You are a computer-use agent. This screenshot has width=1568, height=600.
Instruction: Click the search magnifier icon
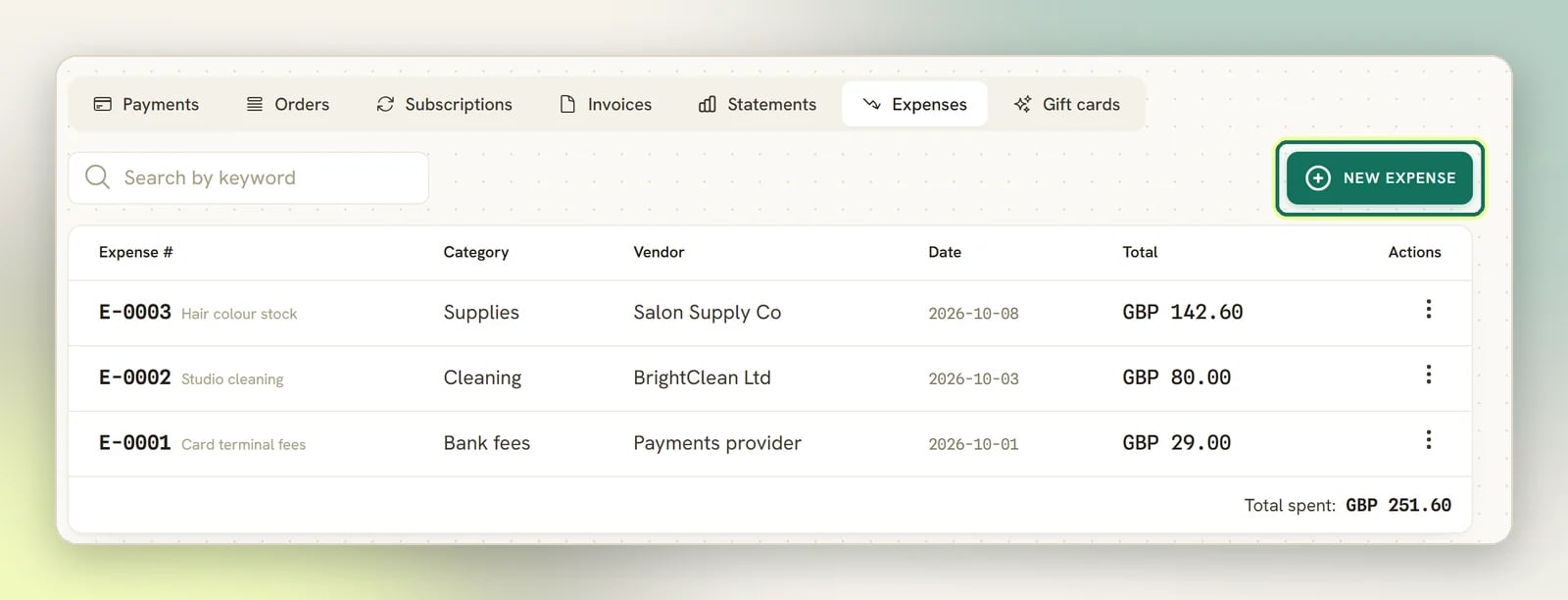point(97,177)
